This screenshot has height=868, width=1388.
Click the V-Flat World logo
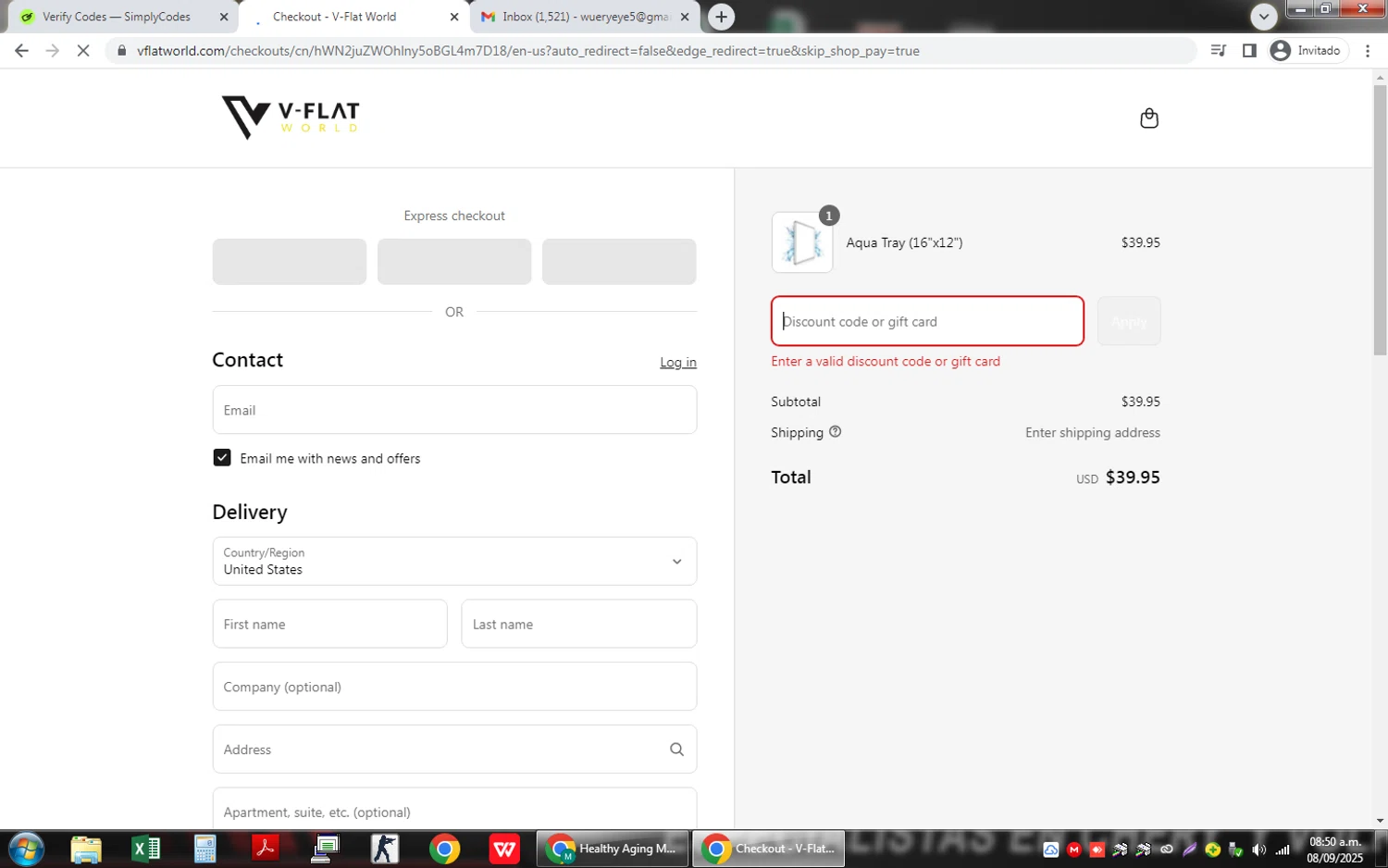tap(291, 118)
